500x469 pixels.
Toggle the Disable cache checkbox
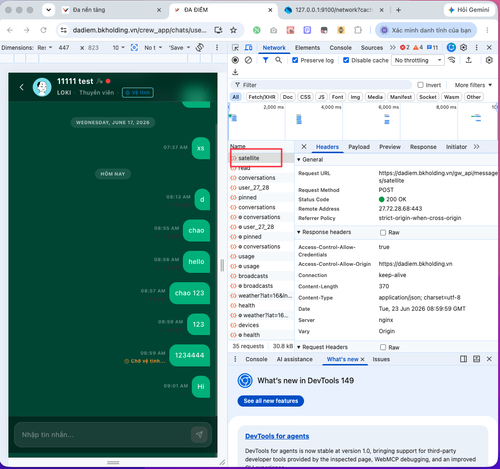click(346, 60)
